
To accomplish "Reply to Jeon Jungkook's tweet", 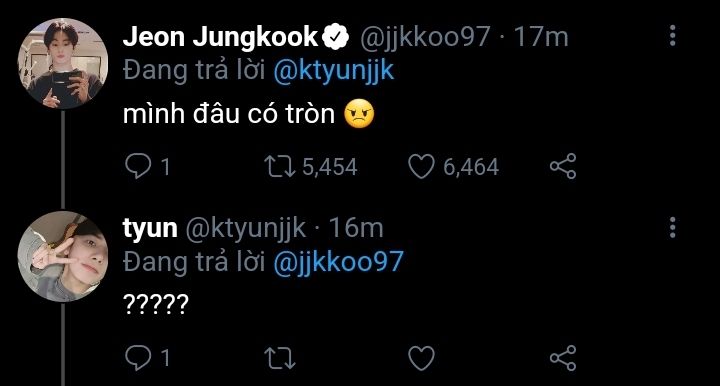I will pos(138,166).
